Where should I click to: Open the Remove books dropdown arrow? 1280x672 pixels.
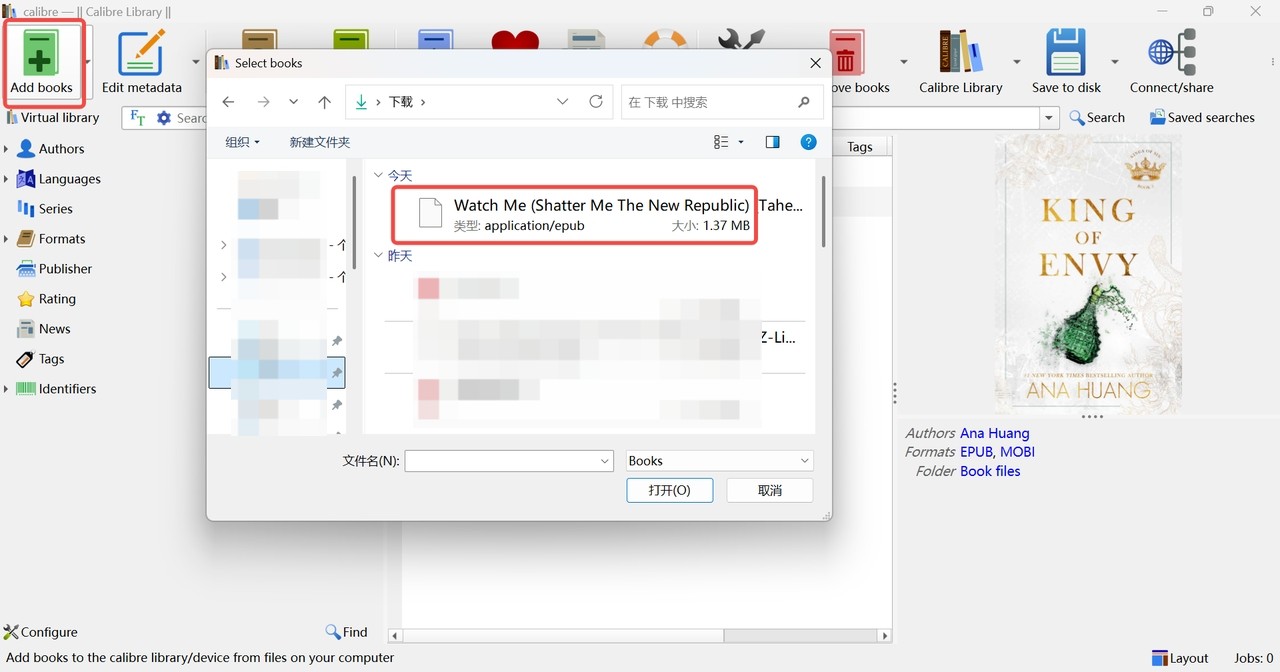click(904, 62)
